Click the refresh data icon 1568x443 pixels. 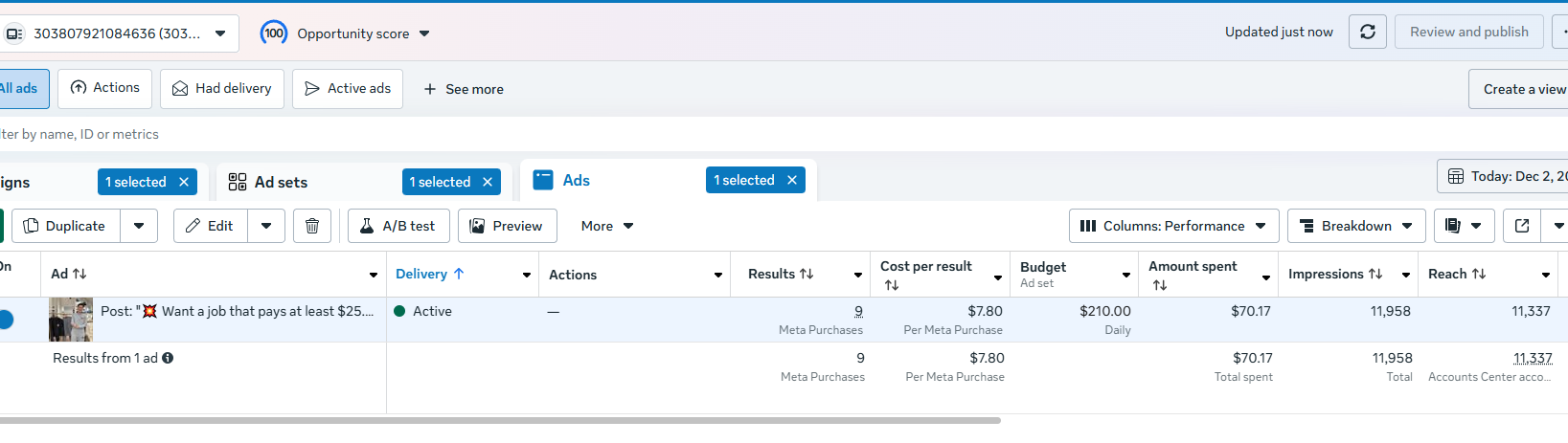pyautogui.click(x=1367, y=33)
